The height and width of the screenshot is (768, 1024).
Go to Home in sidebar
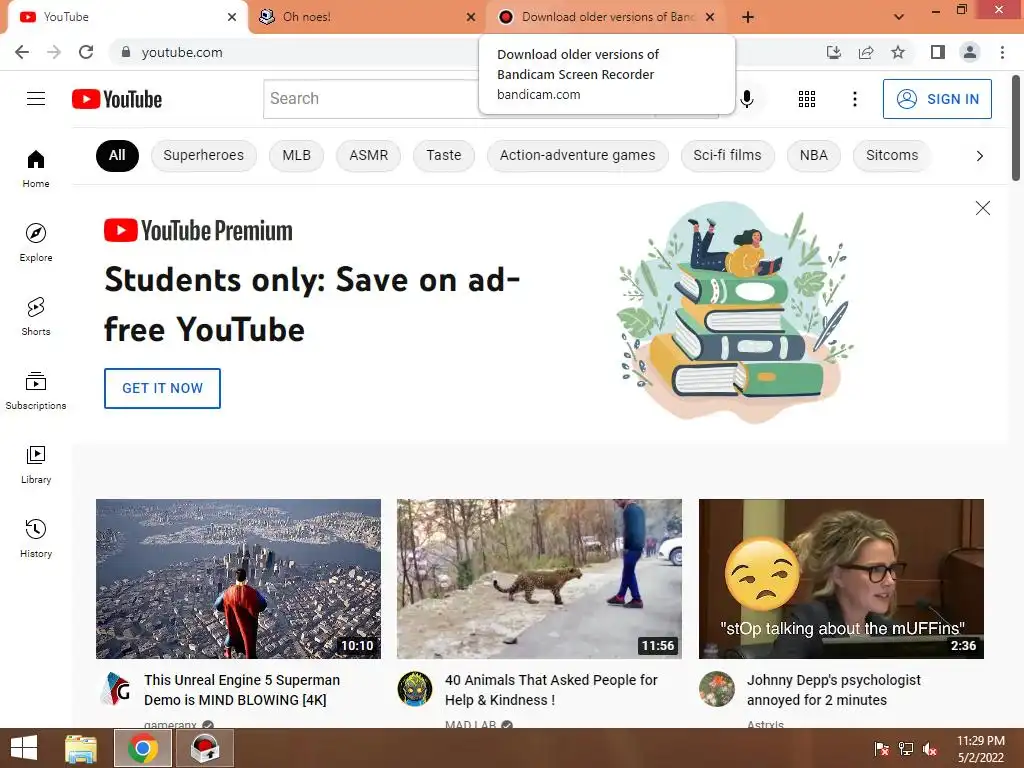36,168
